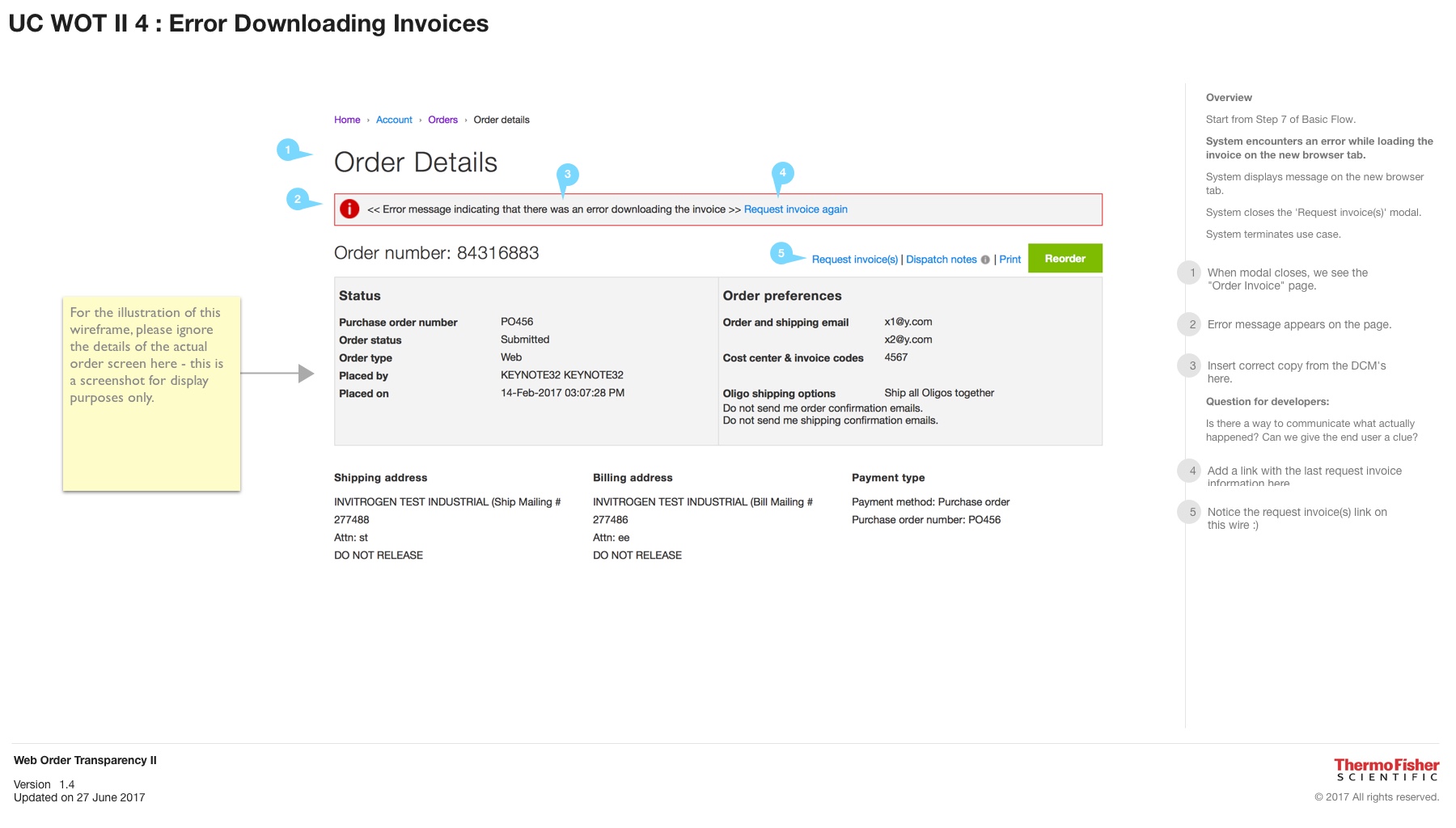Open the Account breadcrumb link
The height and width of the screenshot is (828, 1456).
[394, 120]
